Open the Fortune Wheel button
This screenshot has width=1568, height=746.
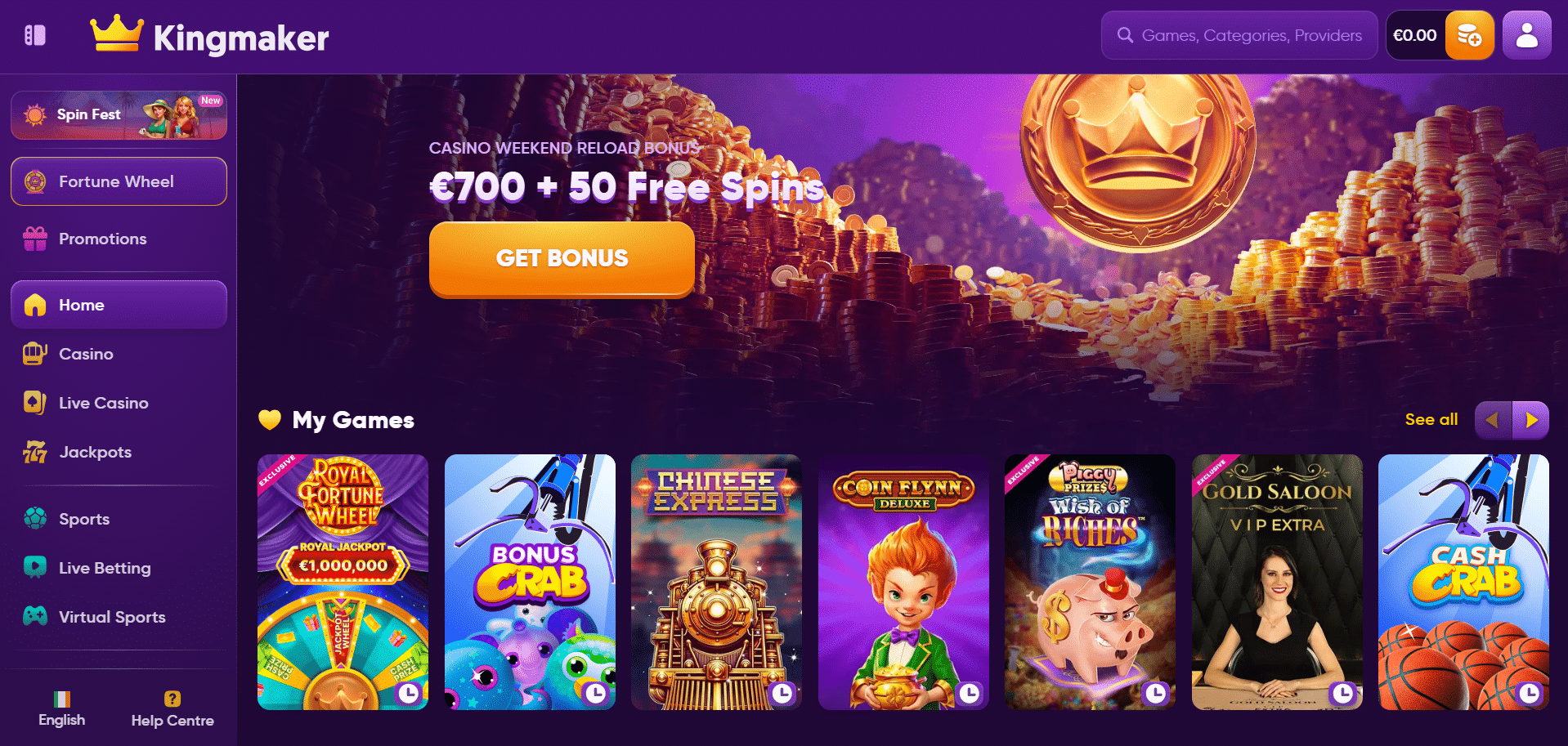pyautogui.click(x=119, y=181)
